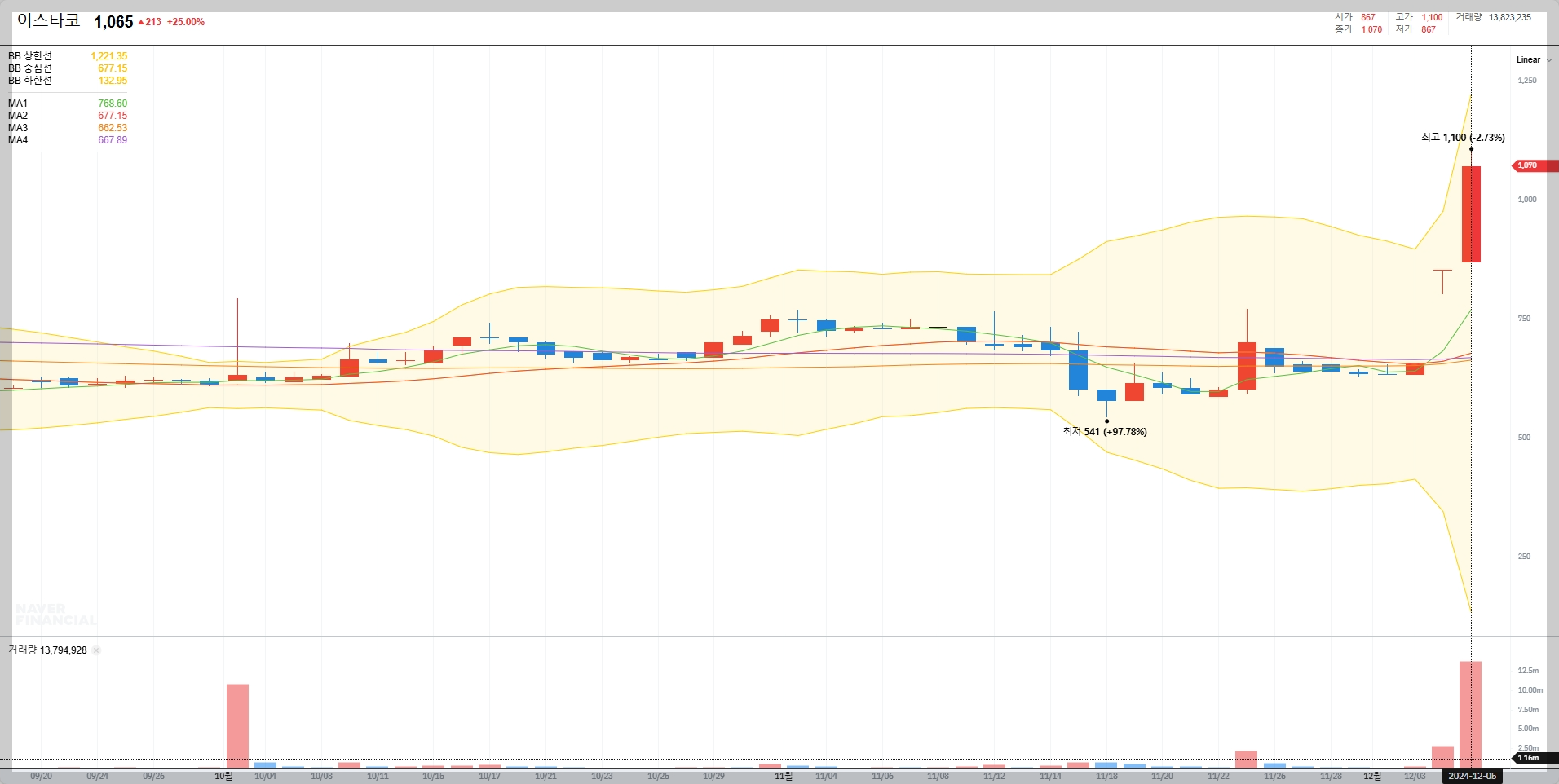Select the tallest volume bar at 12/05
The image size is (1559, 784).
[1471, 715]
